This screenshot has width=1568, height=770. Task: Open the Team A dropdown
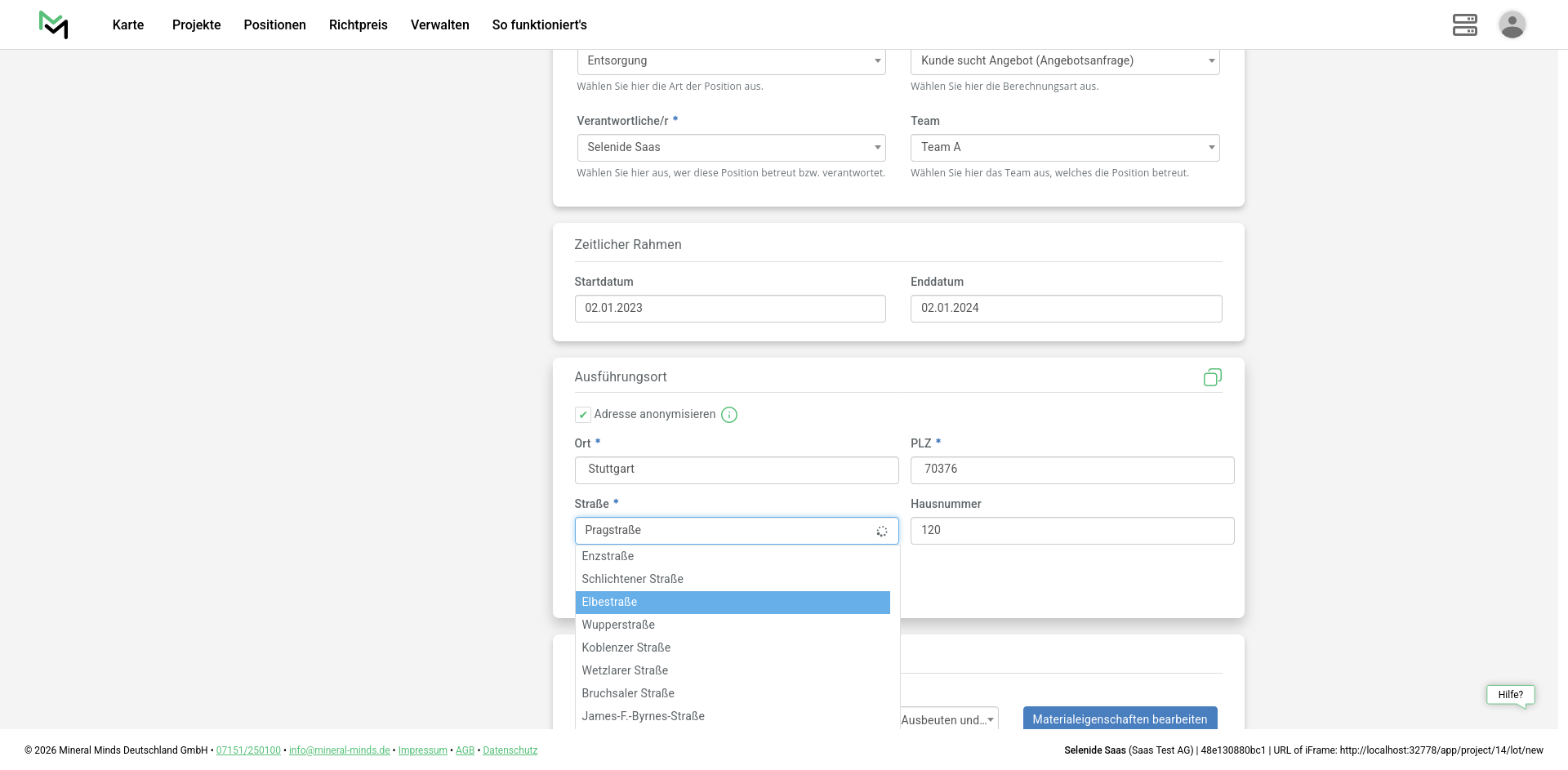[1064, 148]
